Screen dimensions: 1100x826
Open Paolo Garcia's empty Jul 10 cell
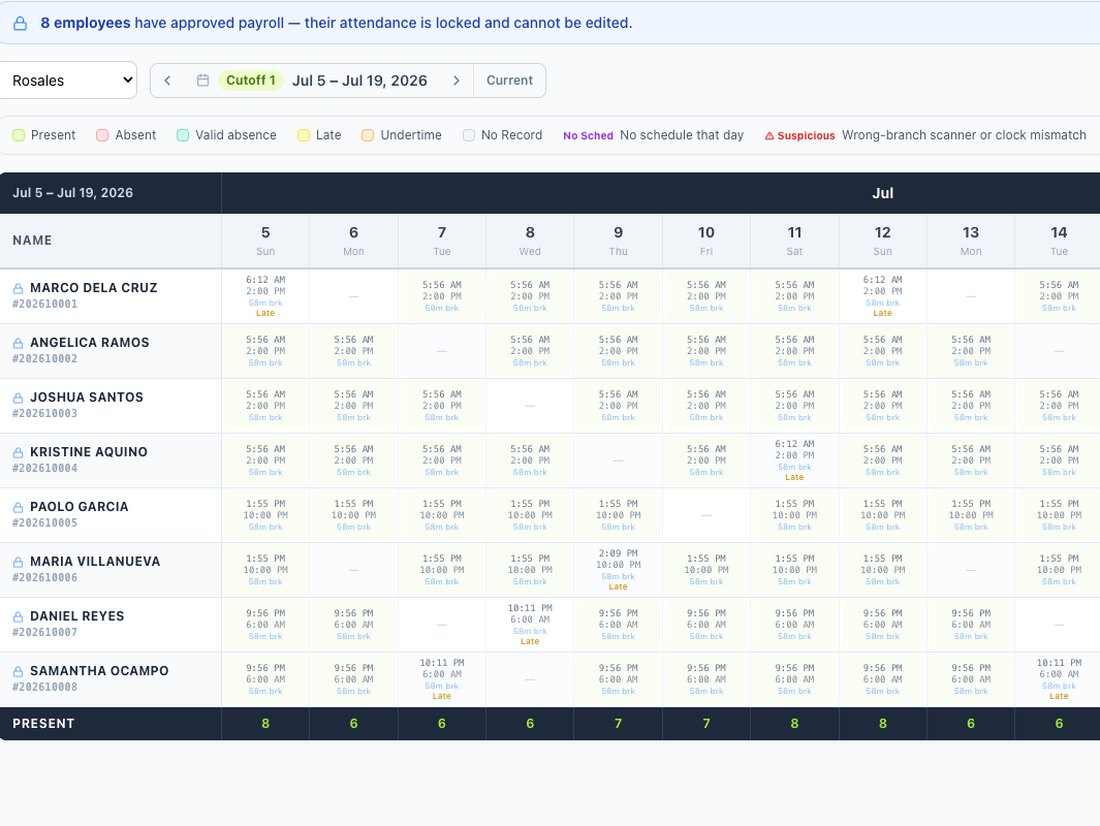click(706, 515)
